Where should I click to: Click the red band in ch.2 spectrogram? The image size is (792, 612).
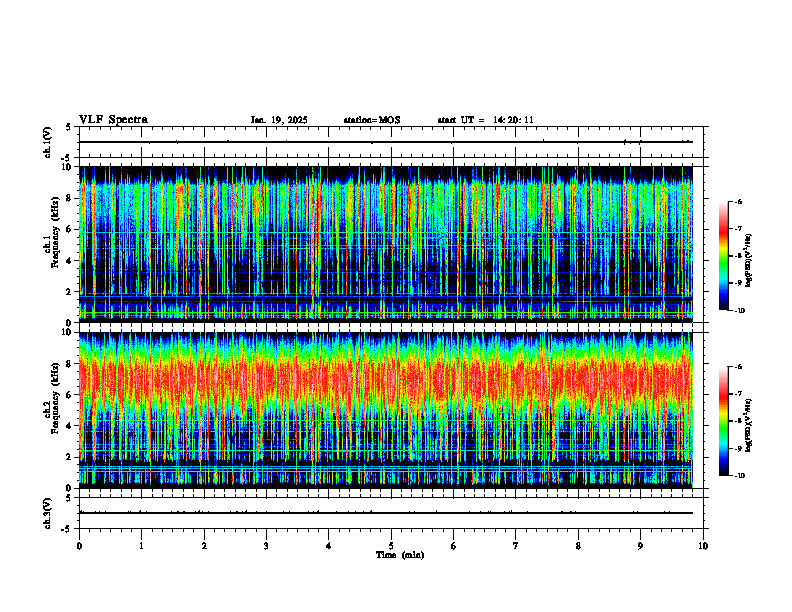[x=385, y=379]
